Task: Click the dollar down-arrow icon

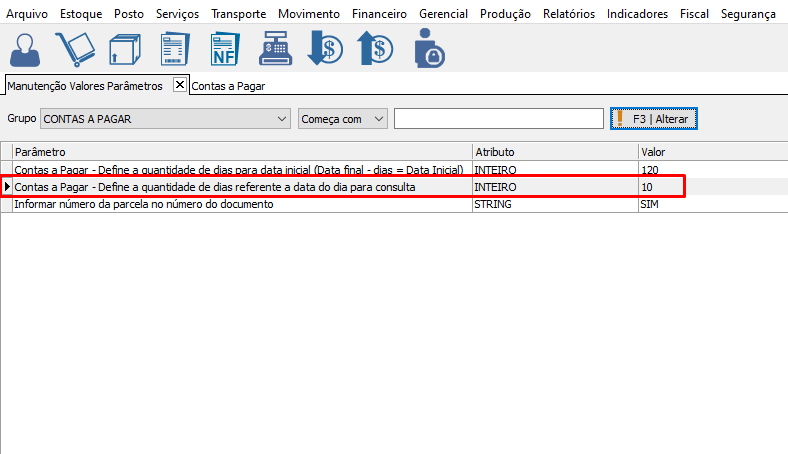Action: click(x=325, y=48)
